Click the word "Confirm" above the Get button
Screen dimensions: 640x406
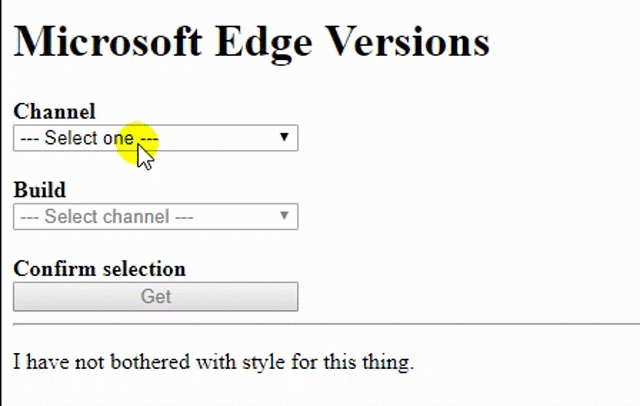[52, 269]
